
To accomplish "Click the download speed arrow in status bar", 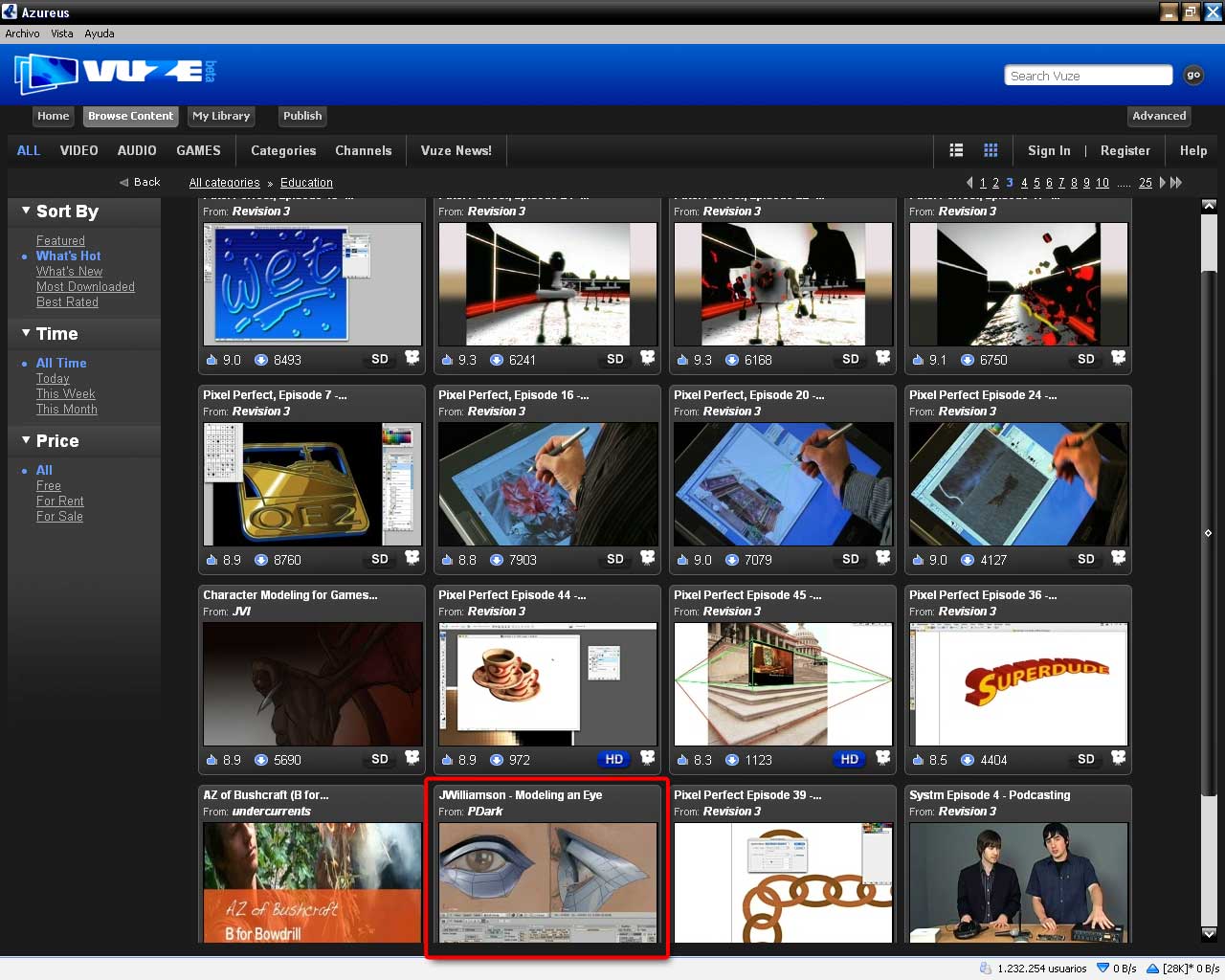I will pos(1102,969).
